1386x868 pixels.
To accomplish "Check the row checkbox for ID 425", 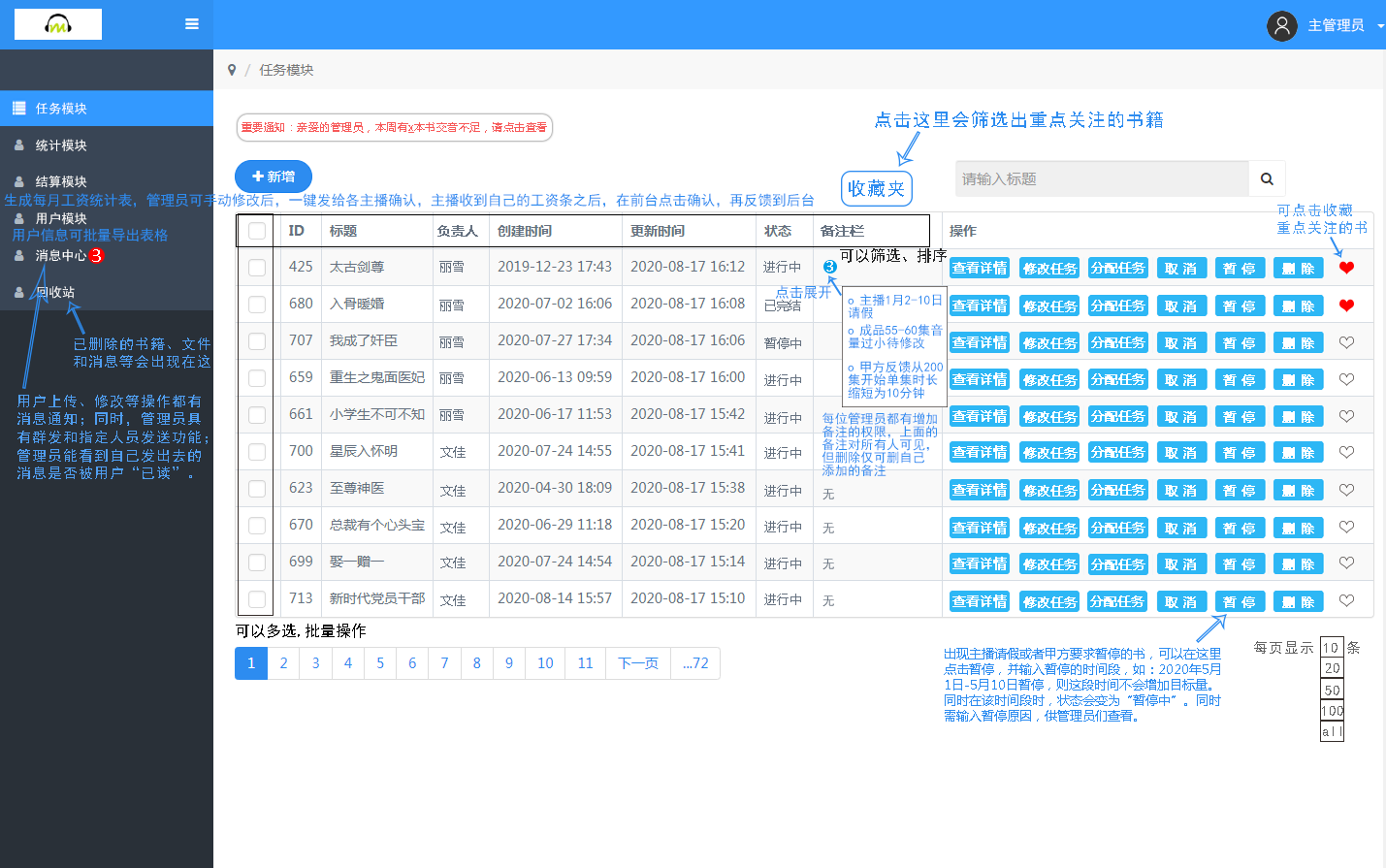I will point(255,268).
